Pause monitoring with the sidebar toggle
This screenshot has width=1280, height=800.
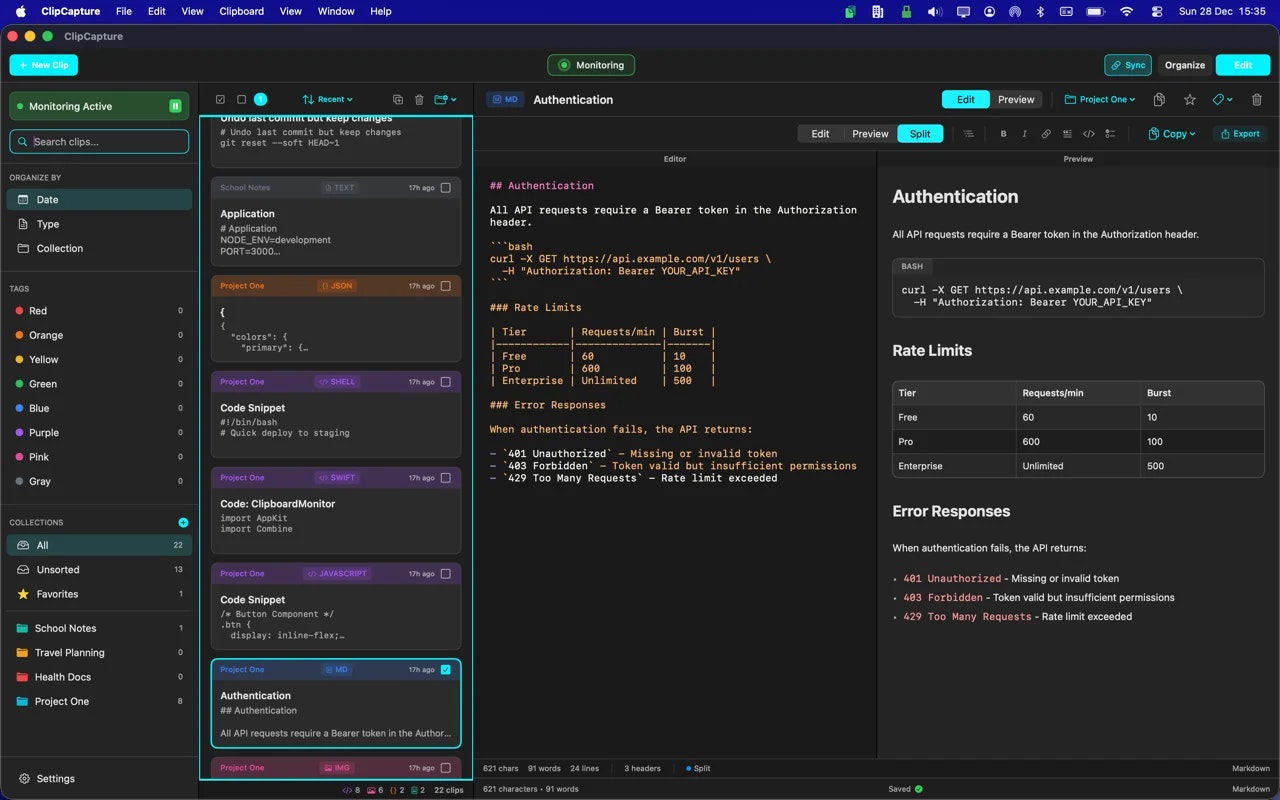(x=173, y=106)
